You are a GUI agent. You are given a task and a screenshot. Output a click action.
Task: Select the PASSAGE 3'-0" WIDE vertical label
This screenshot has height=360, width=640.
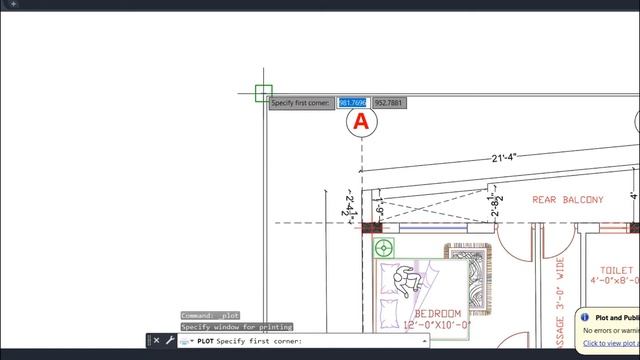tap(560, 303)
